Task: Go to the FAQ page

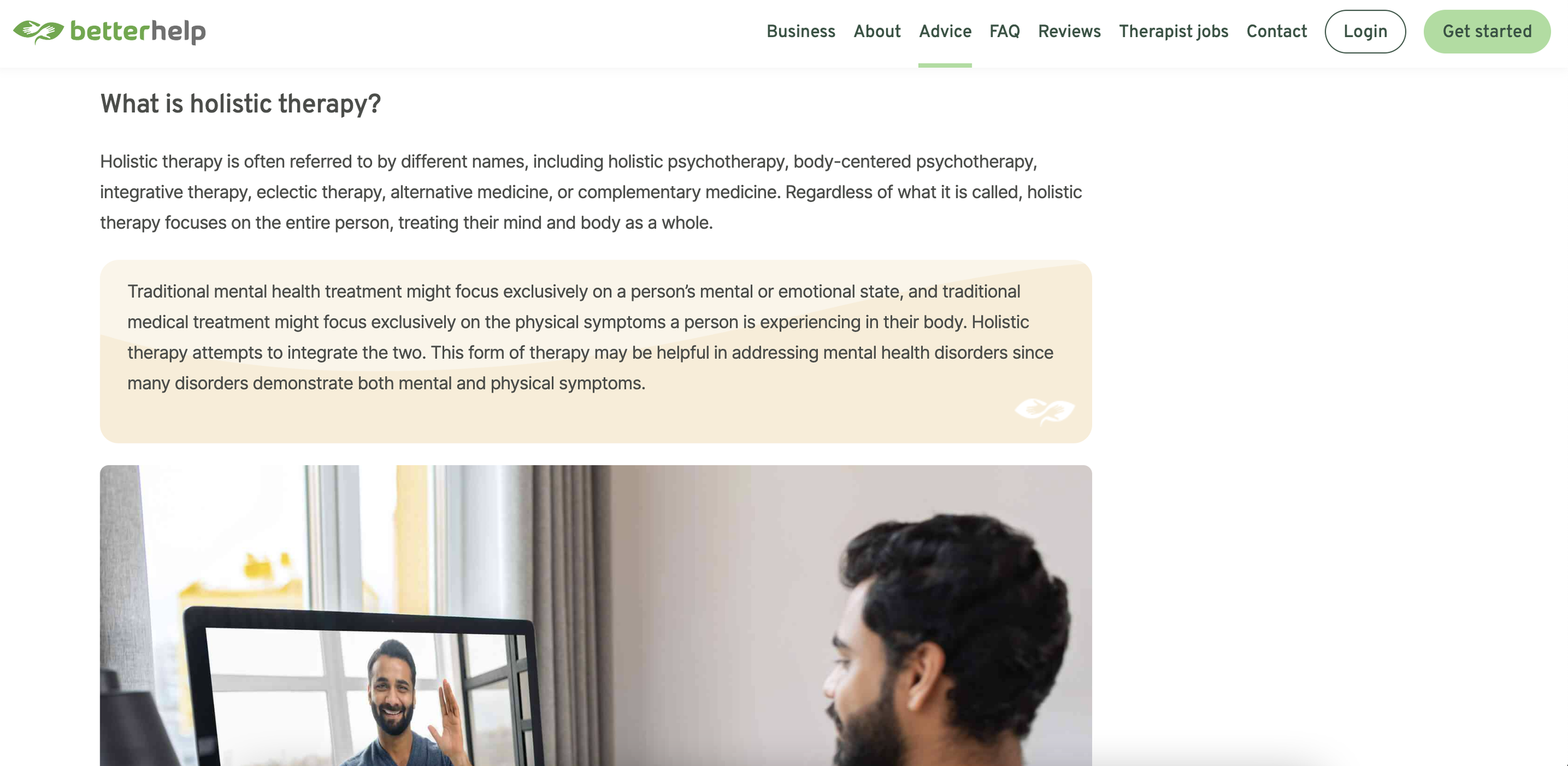Action: [1005, 31]
